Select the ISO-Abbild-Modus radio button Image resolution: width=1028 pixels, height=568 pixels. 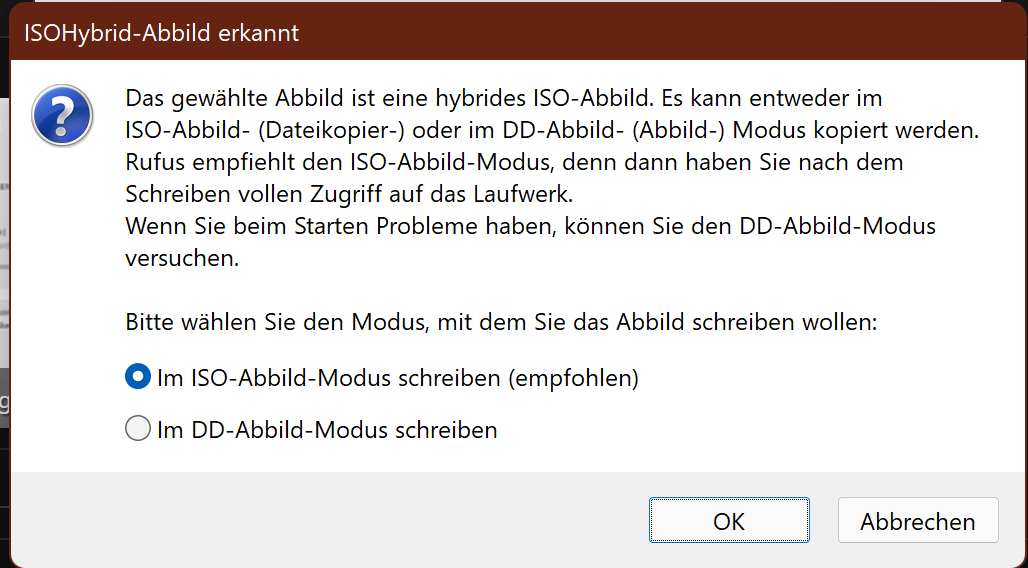(137, 378)
